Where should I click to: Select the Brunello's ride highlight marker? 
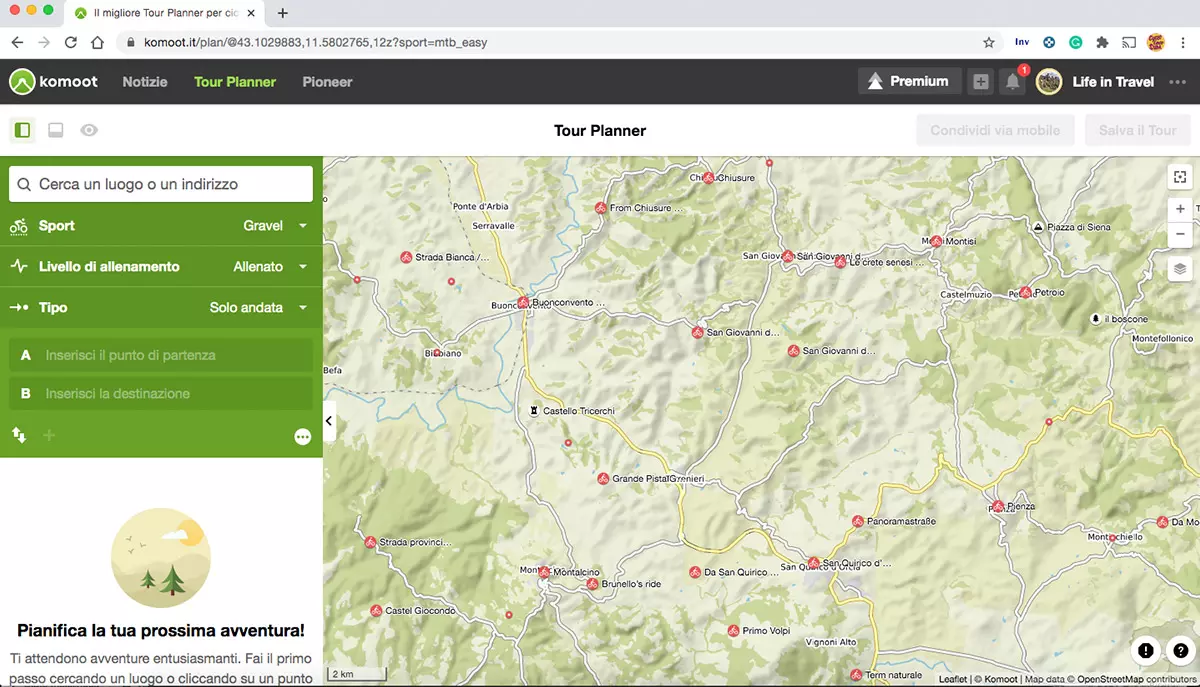coord(593,584)
